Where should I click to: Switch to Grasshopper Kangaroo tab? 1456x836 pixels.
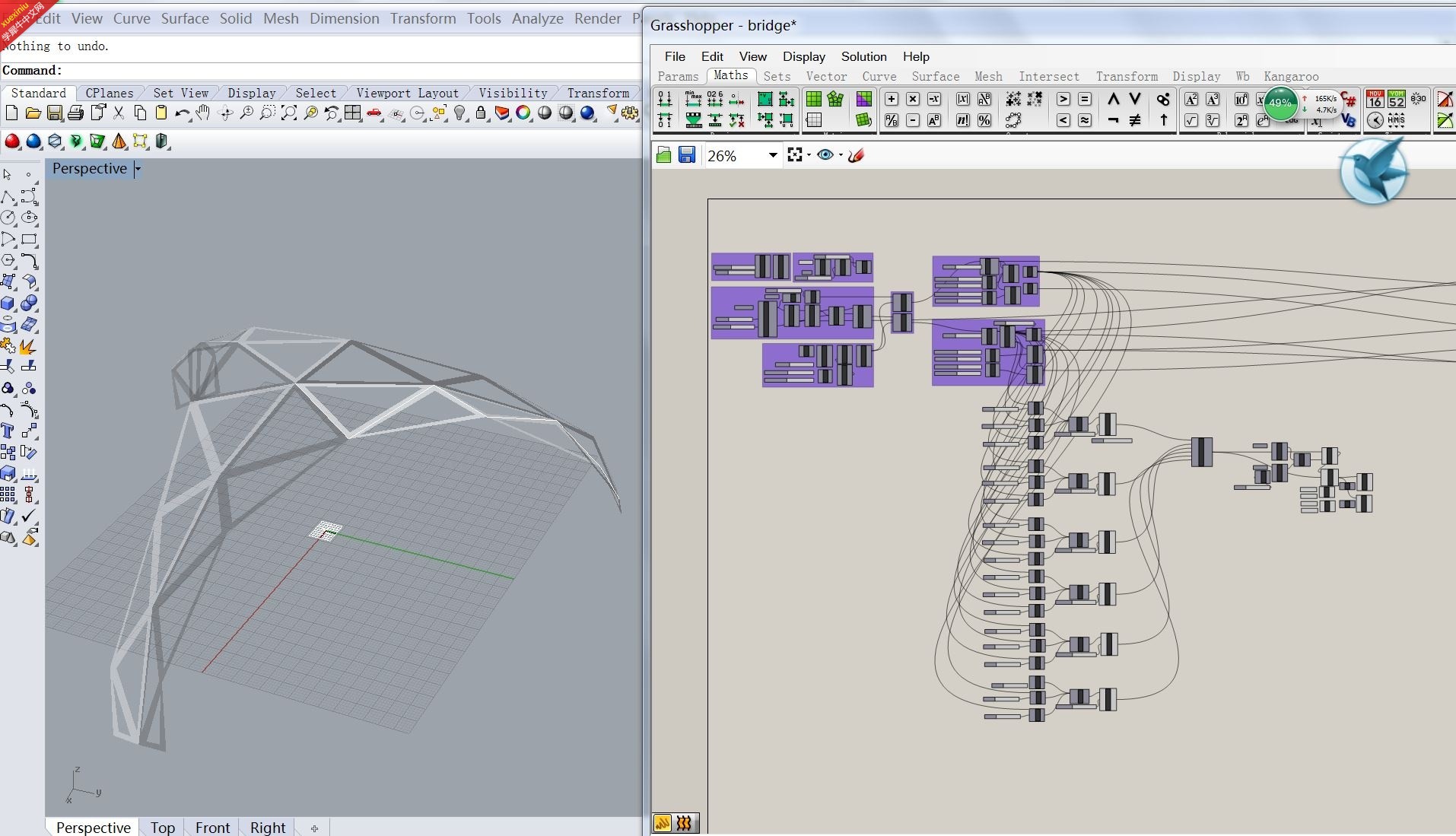tap(1291, 76)
